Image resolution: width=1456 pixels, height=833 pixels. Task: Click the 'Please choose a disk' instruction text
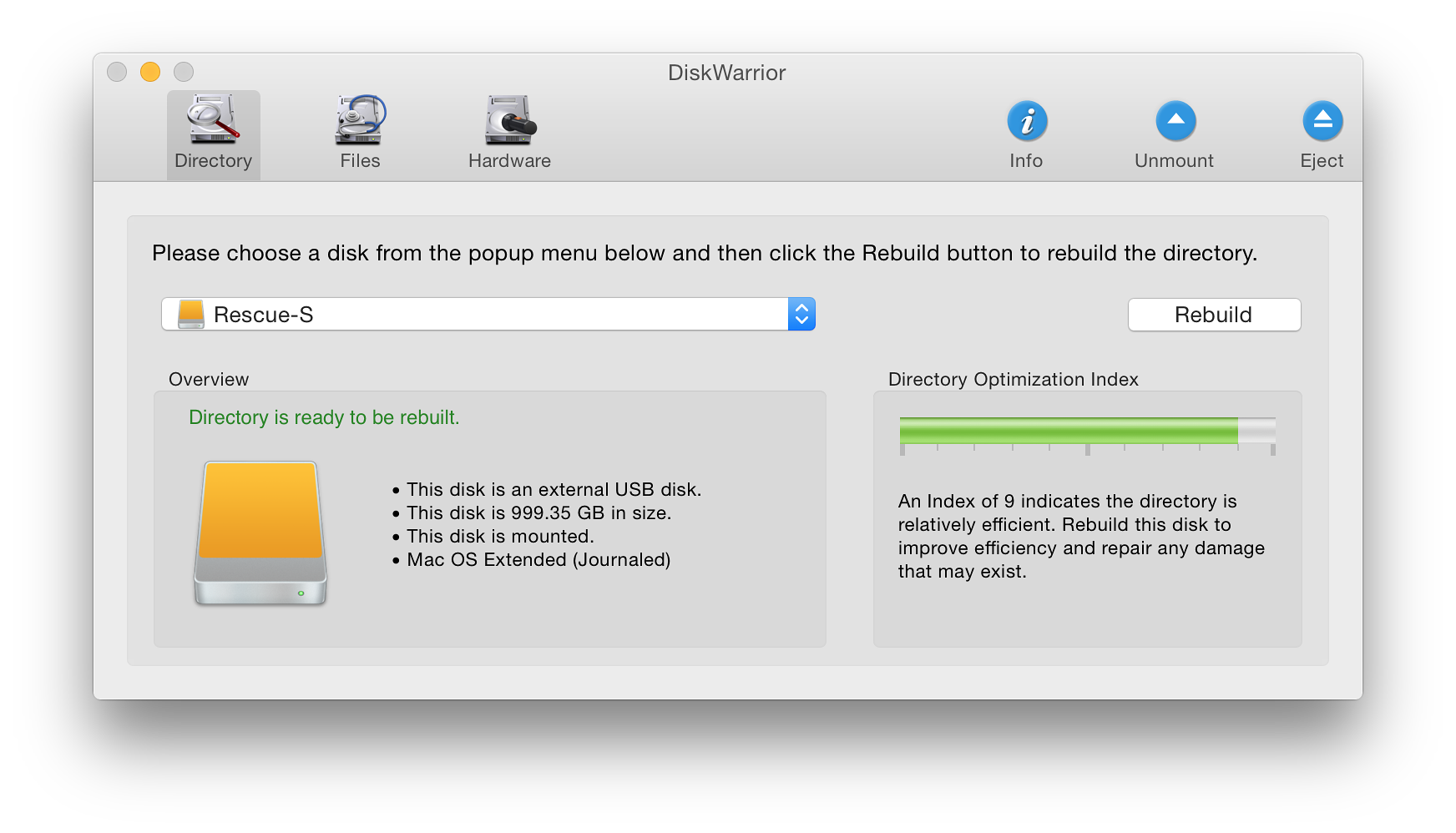[705, 253]
